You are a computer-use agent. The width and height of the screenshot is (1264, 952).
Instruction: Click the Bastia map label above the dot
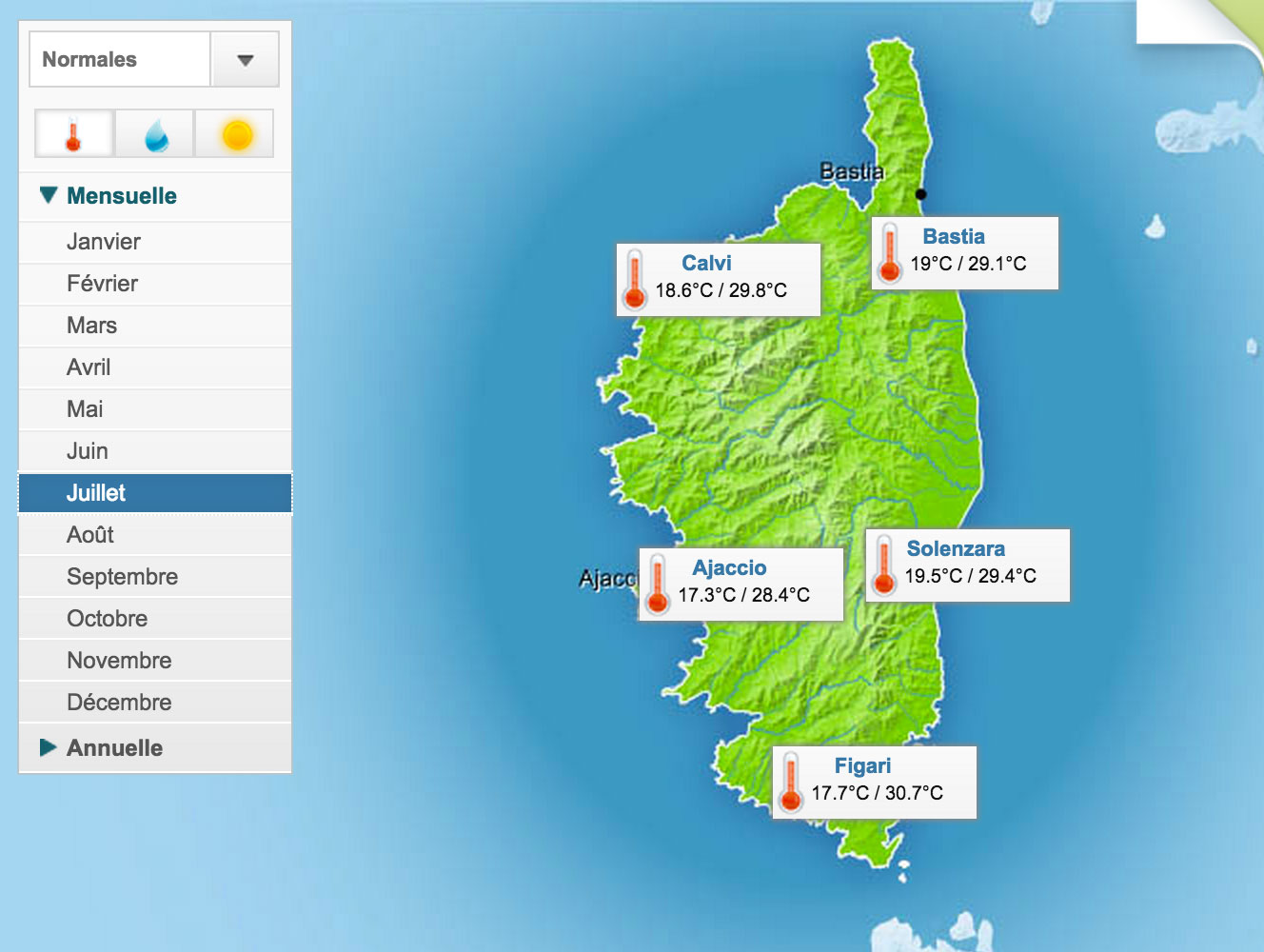(x=852, y=171)
